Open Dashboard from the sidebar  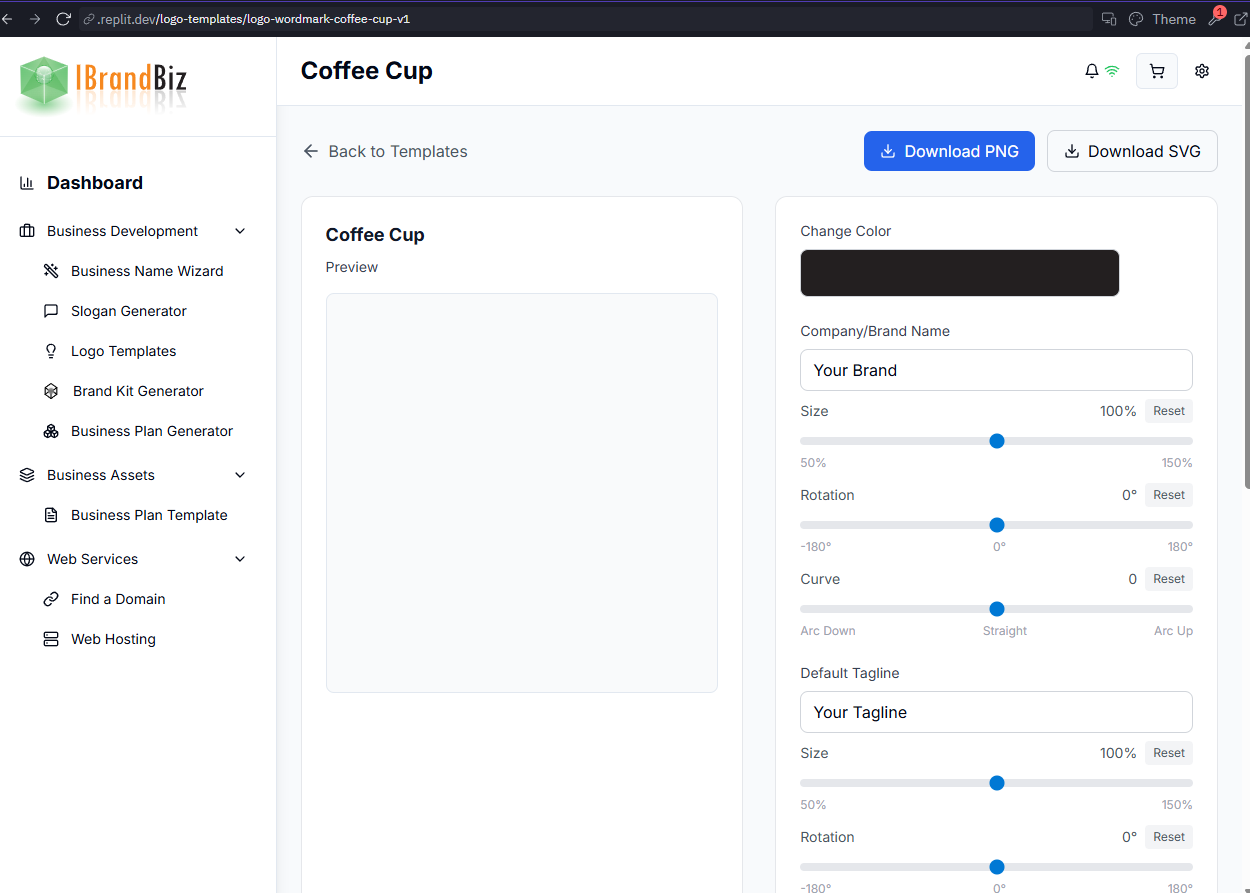(95, 183)
